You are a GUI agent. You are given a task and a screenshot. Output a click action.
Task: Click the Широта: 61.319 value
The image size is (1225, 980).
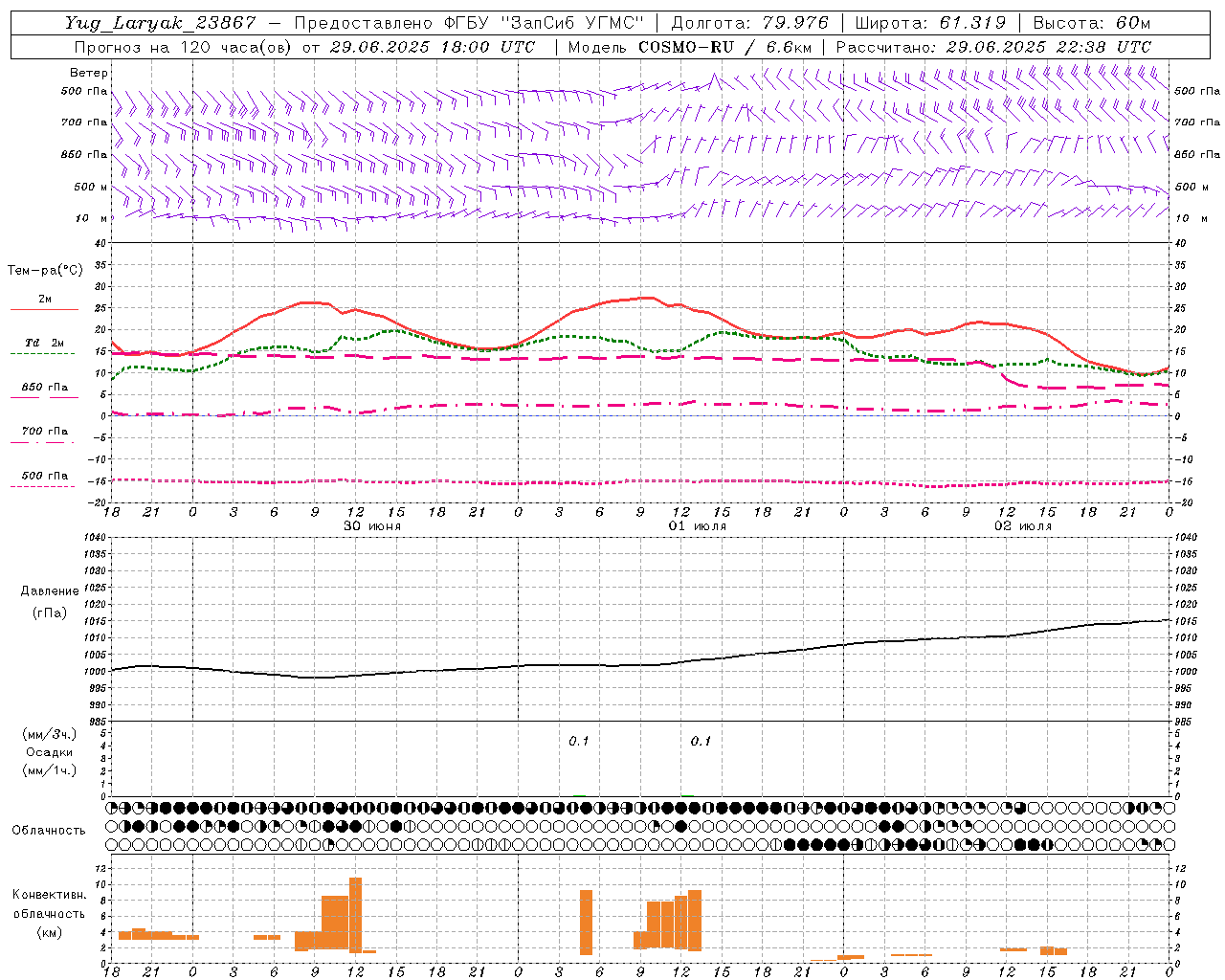[930, 23]
